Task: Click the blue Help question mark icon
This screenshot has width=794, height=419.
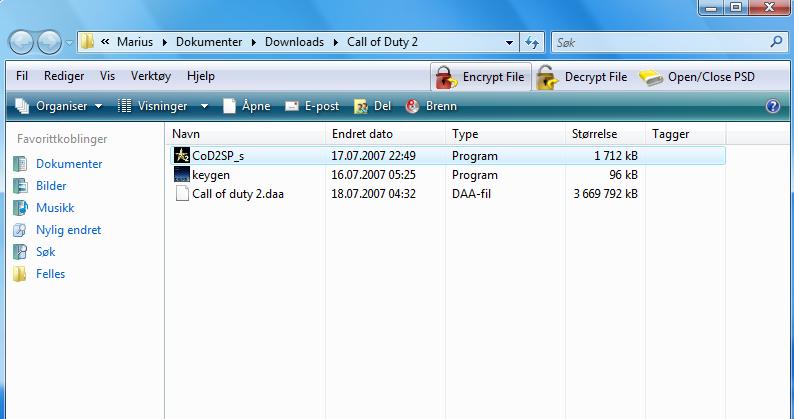Action: [x=773, y=106]
